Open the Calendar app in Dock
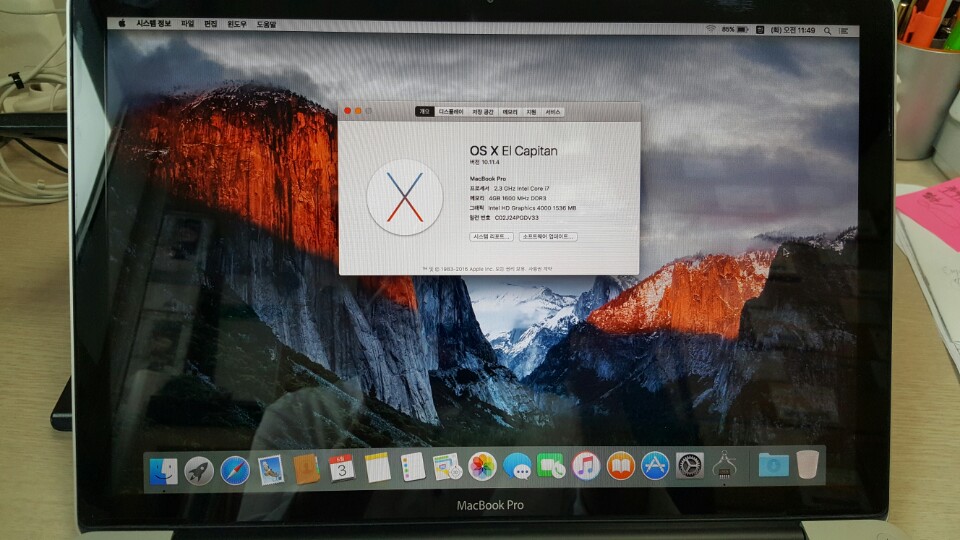This screenshot has width=960, height=540. 342,467
